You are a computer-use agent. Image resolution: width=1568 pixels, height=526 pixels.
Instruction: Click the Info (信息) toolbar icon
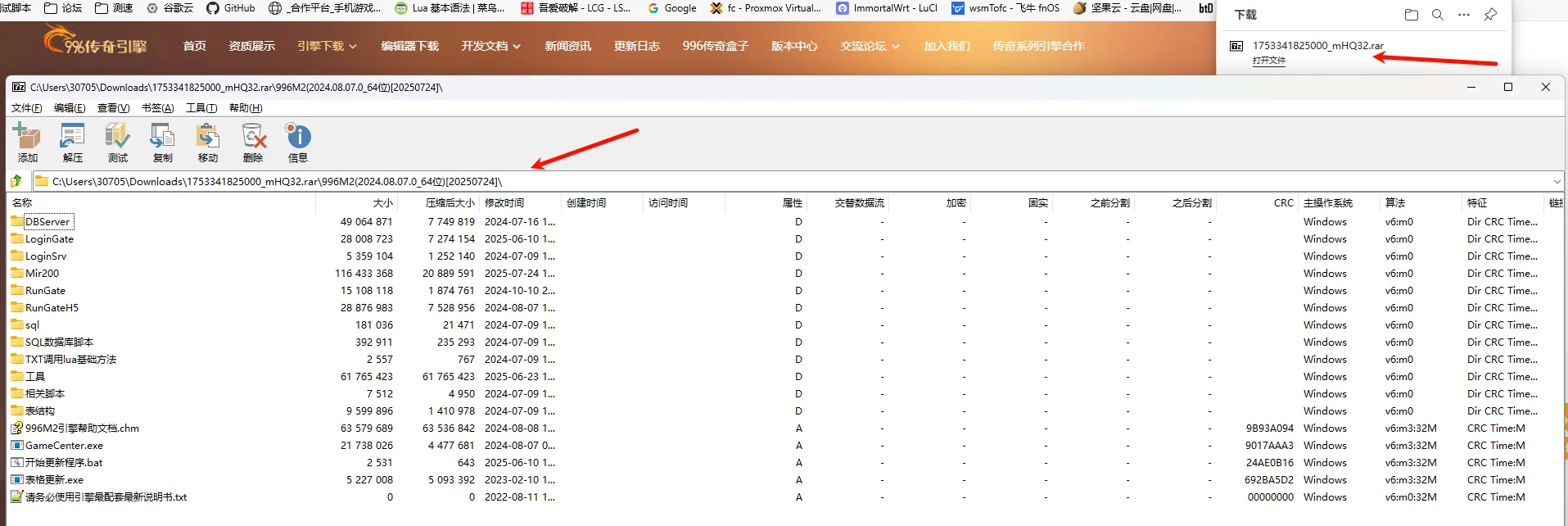[x=298, y=143]
